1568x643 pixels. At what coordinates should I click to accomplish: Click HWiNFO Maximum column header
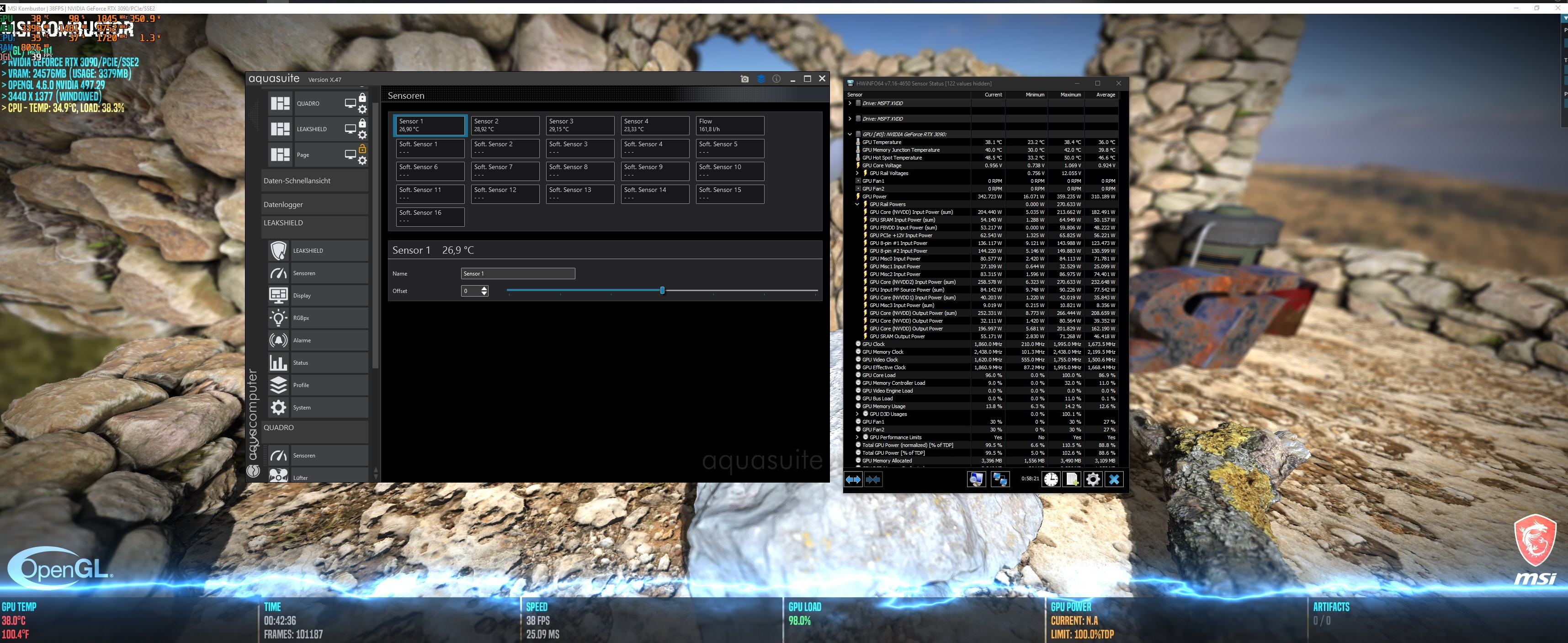[x=1066, y=95]
